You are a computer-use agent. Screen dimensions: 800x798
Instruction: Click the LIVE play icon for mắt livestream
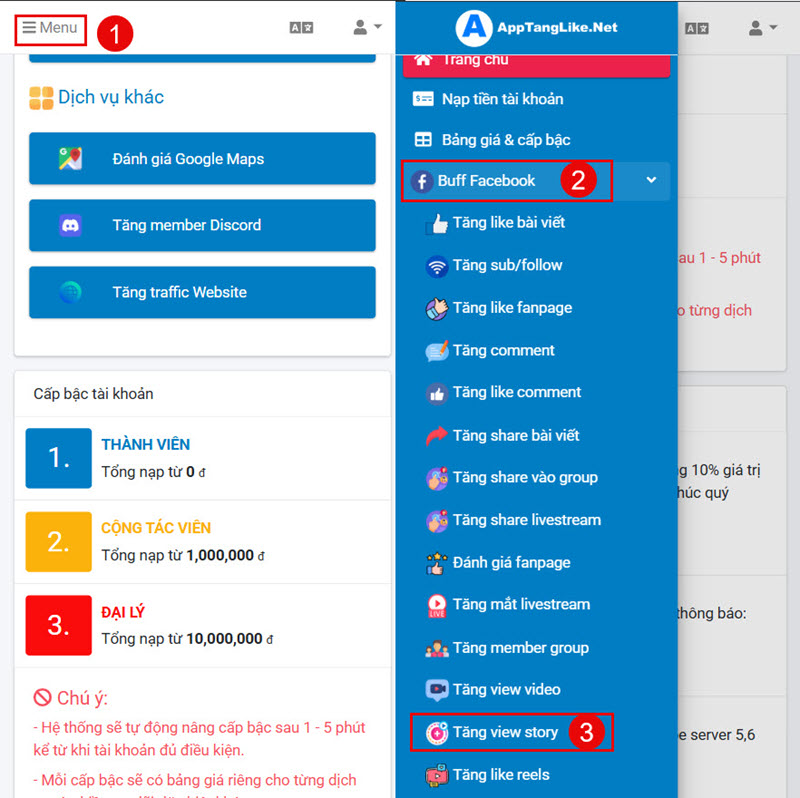point(437,606)
